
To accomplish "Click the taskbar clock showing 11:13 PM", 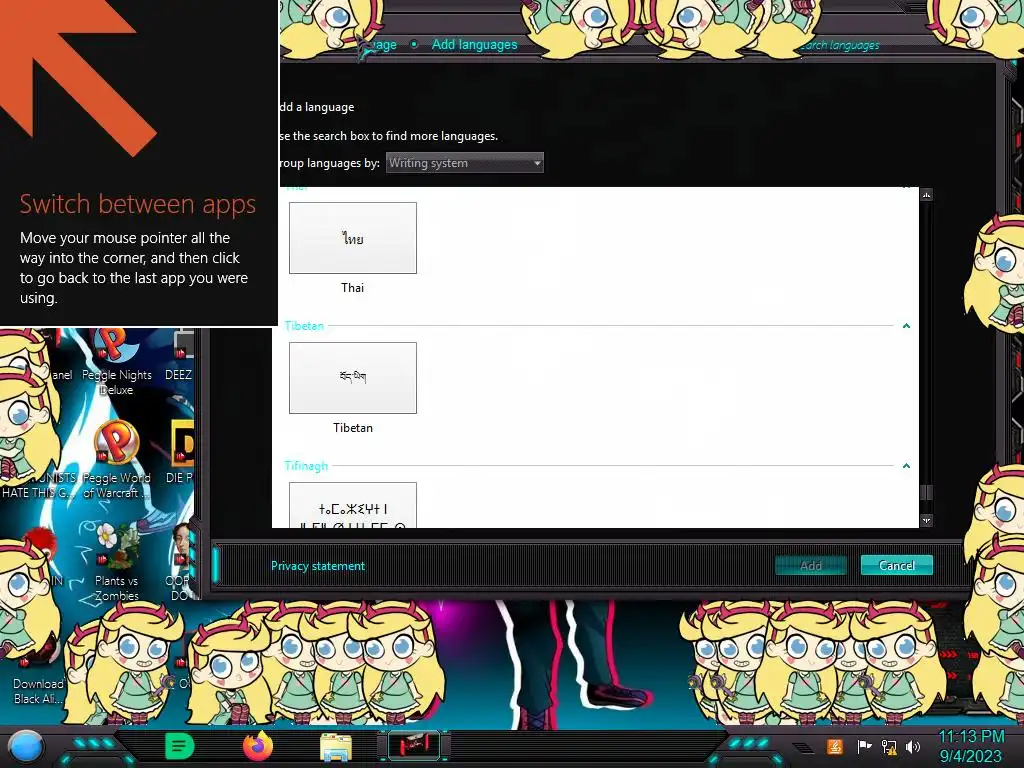I will (x=971, y=746).
